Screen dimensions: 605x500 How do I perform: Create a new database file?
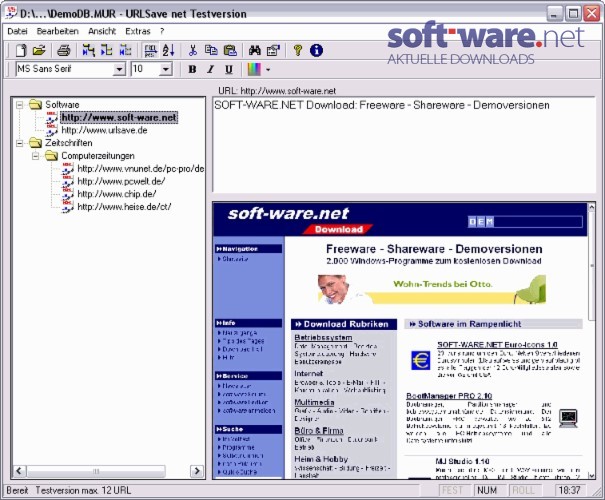[x=21, y=50]
